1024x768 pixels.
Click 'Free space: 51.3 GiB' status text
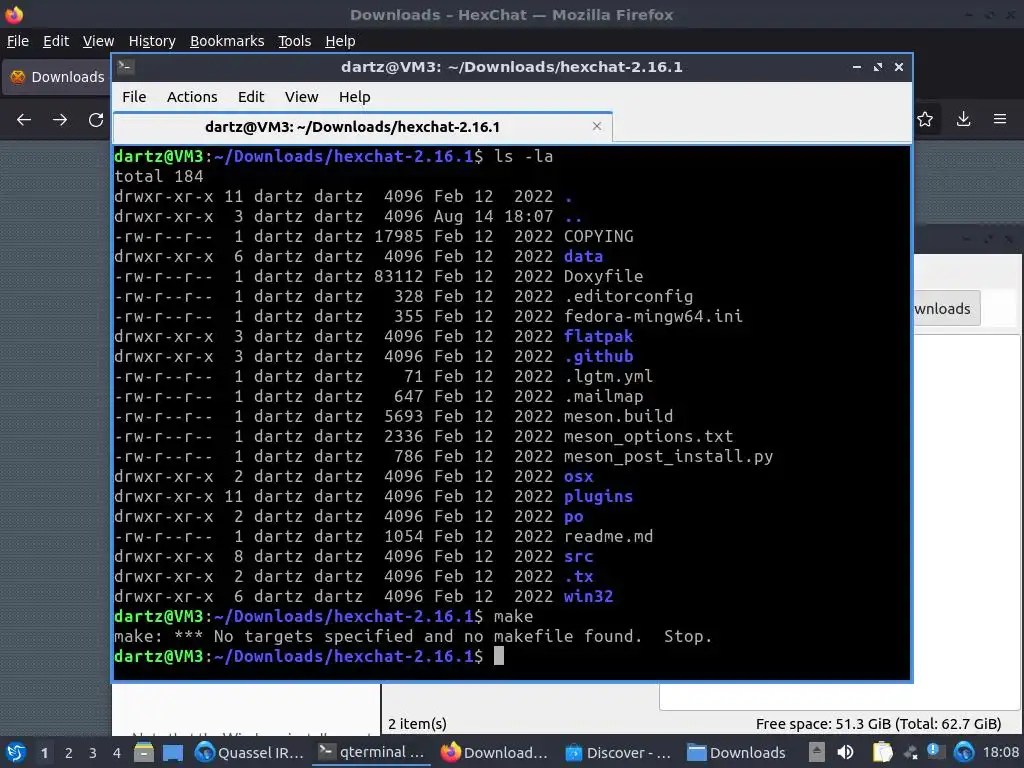[x=878, y=724]
